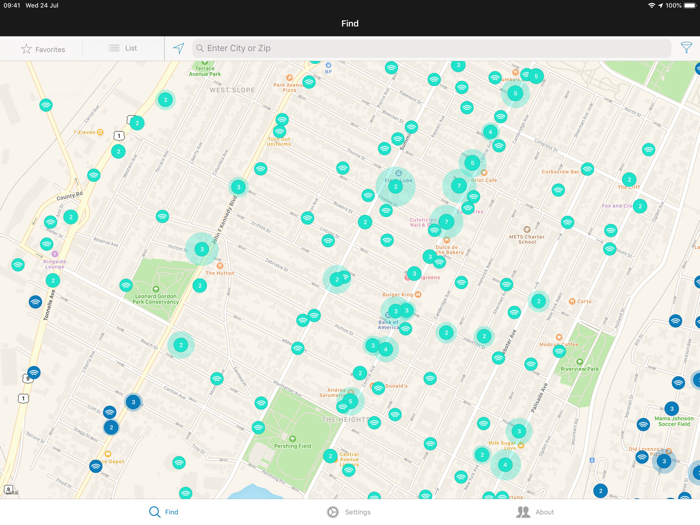Screen dimensions: 700x525
Task: Select the 2 cluster in West Slope
Action: [166, 100]
